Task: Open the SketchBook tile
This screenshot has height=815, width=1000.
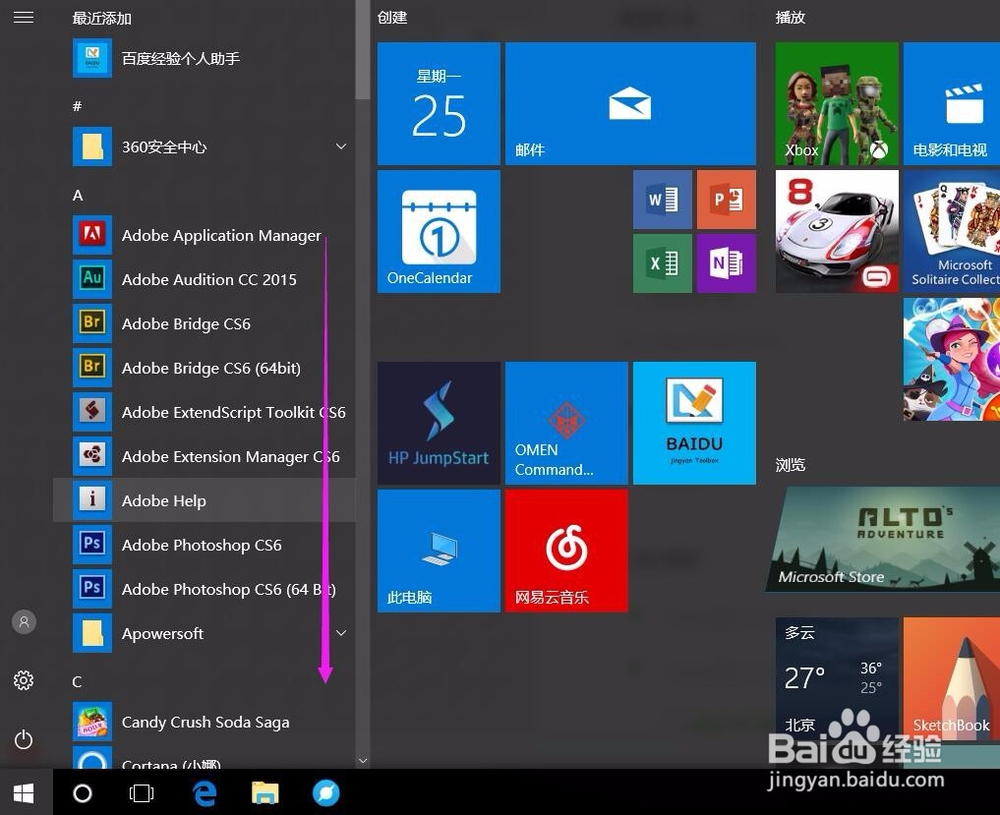Action: [x=952, y=679]
